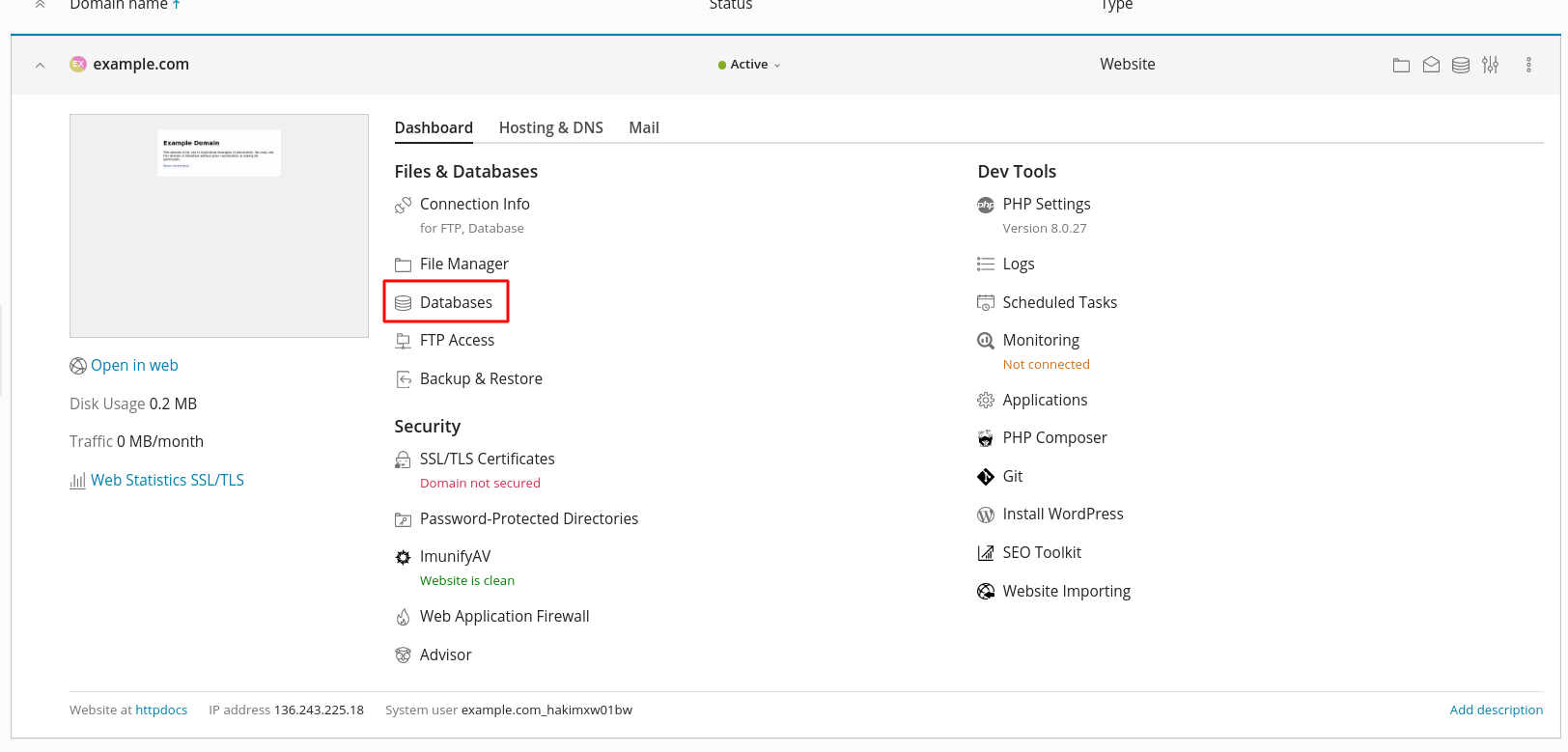Click the file manager folder icon in domain row
The height and width of the screenshot is (752, 1568).
coord(1401,65)
